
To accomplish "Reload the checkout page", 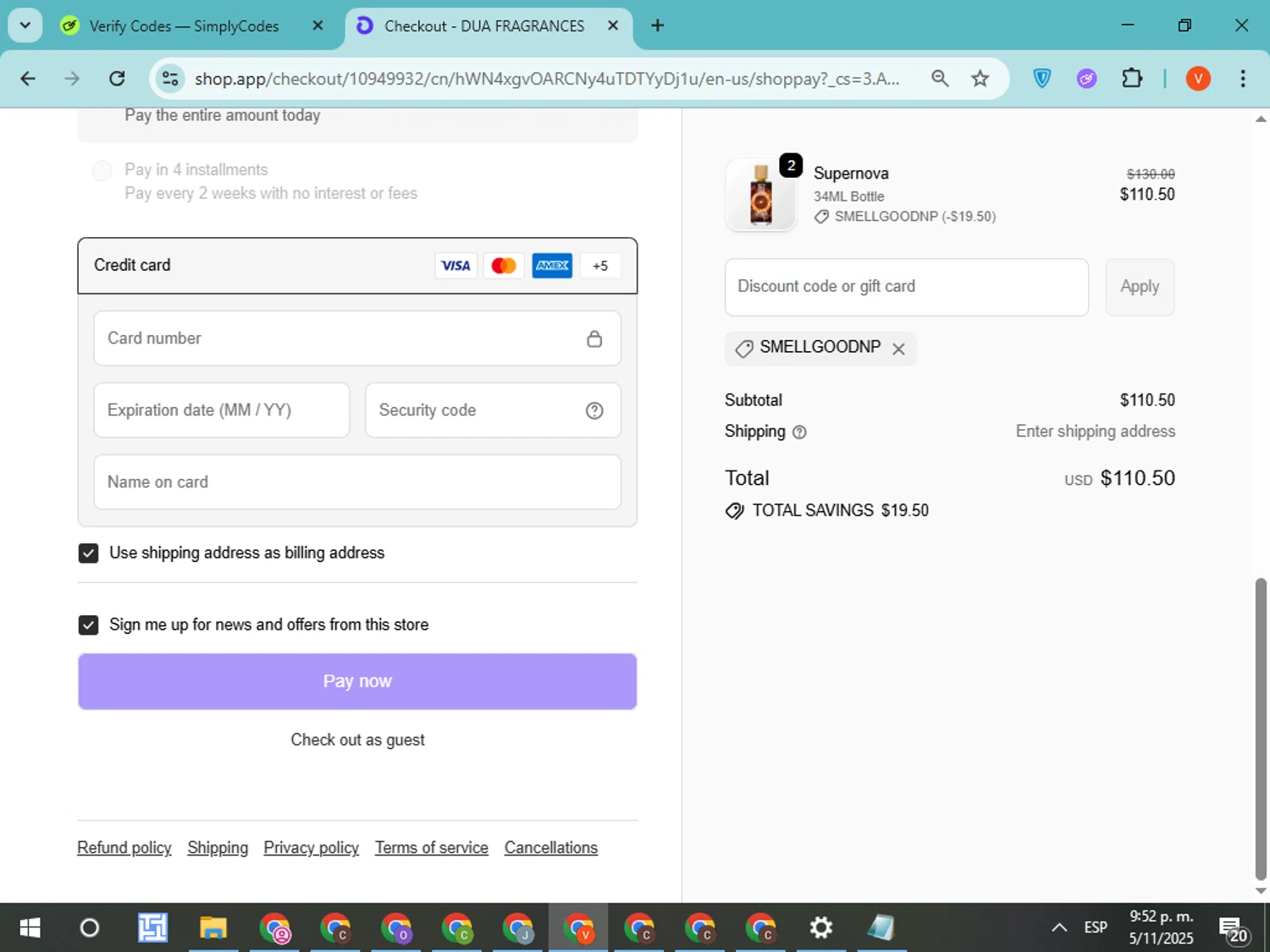I will (117, 79).
